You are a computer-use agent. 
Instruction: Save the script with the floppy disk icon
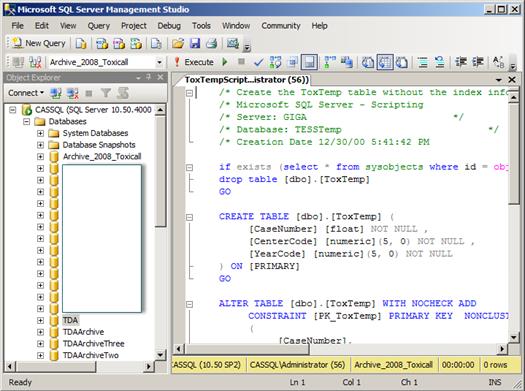195,44
